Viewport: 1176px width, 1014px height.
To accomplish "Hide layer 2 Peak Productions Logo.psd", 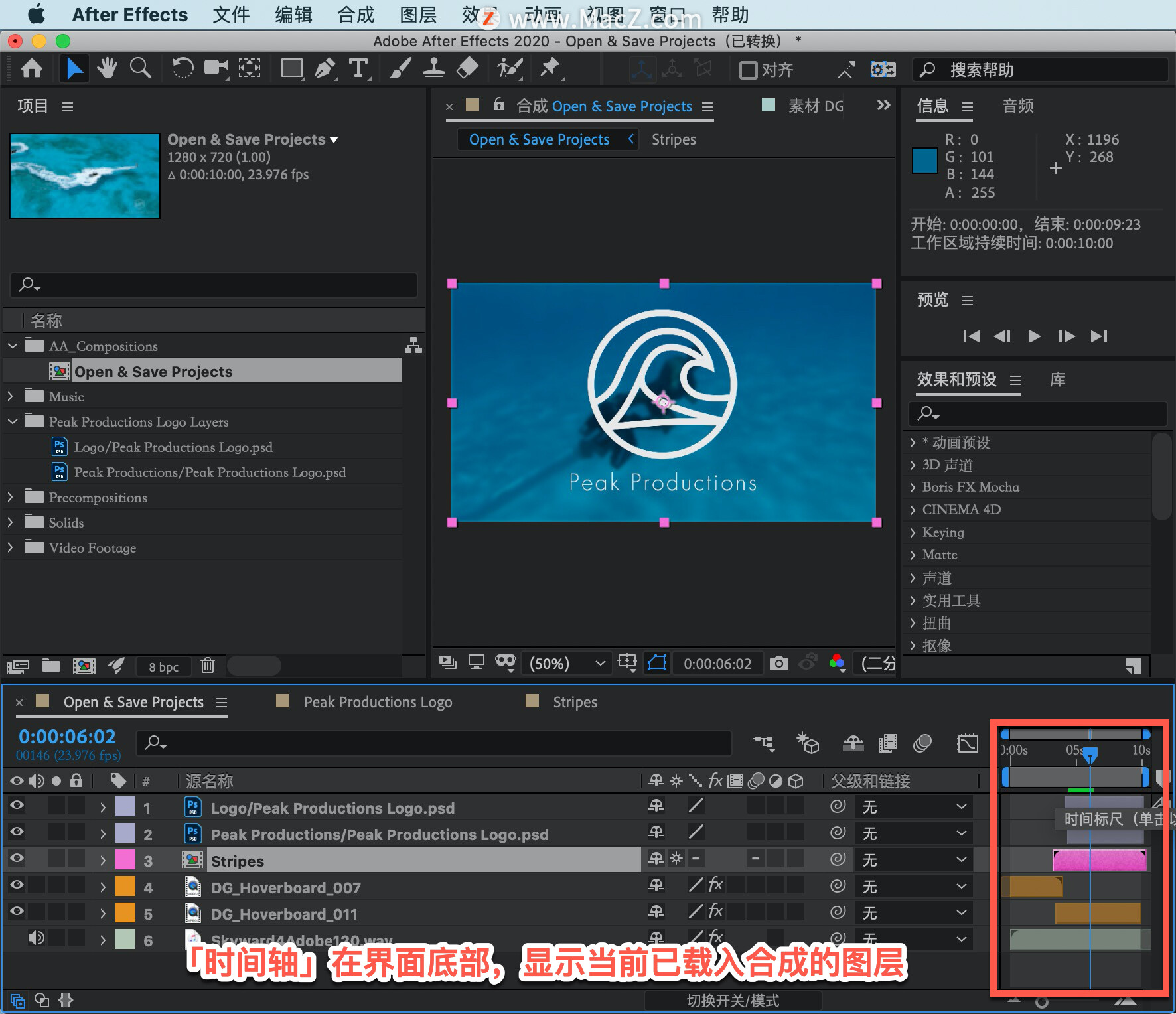I will pos(17,832).
